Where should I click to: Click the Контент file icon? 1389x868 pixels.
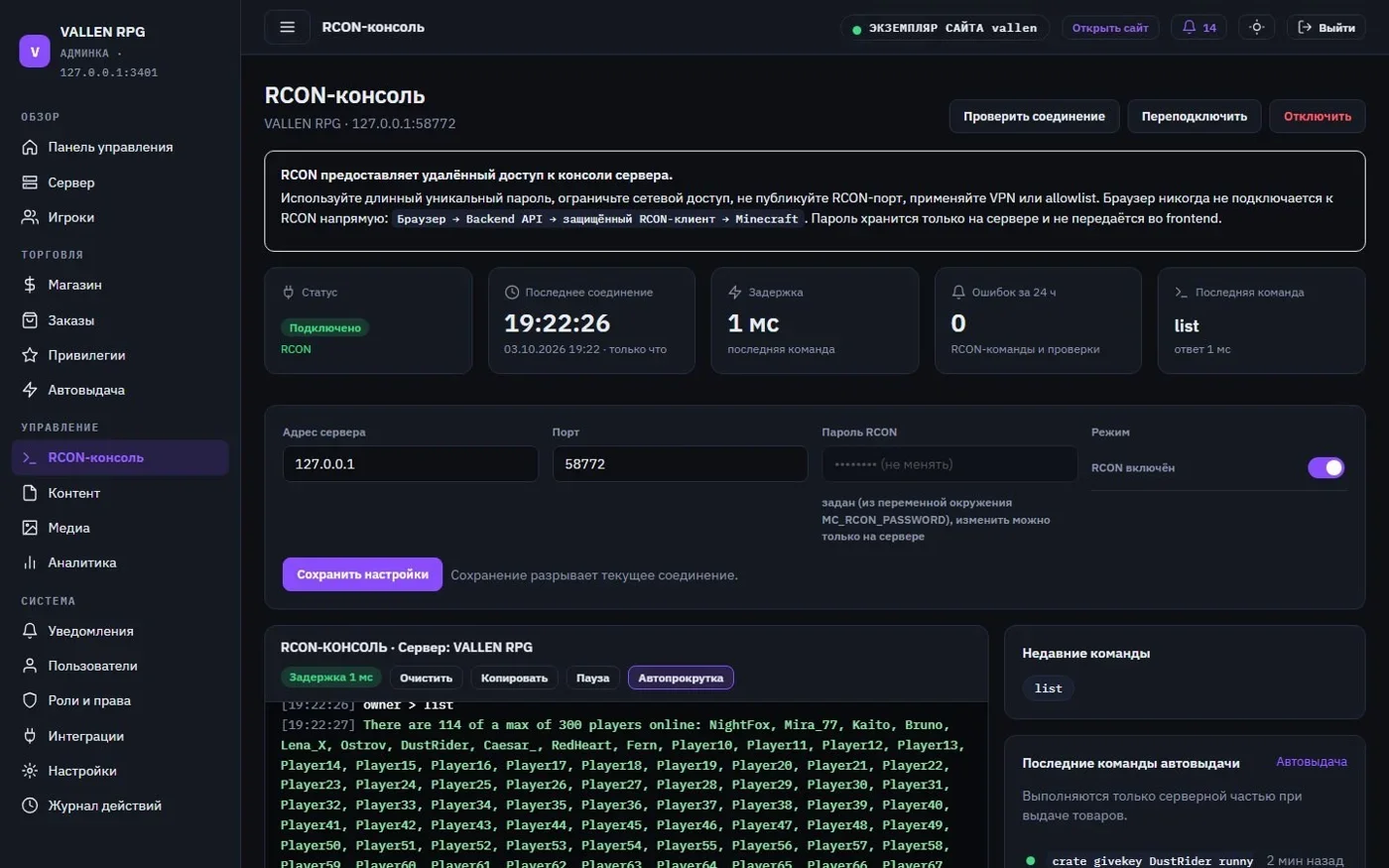(x=30, y=493)
